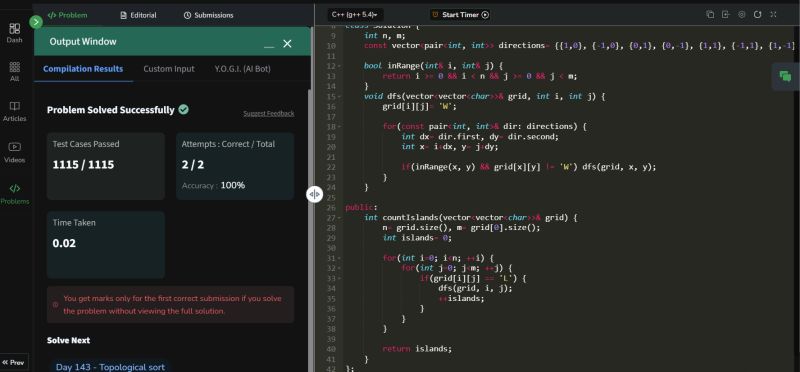Switch to the Custom Input tab

click(x=169, y=69)
